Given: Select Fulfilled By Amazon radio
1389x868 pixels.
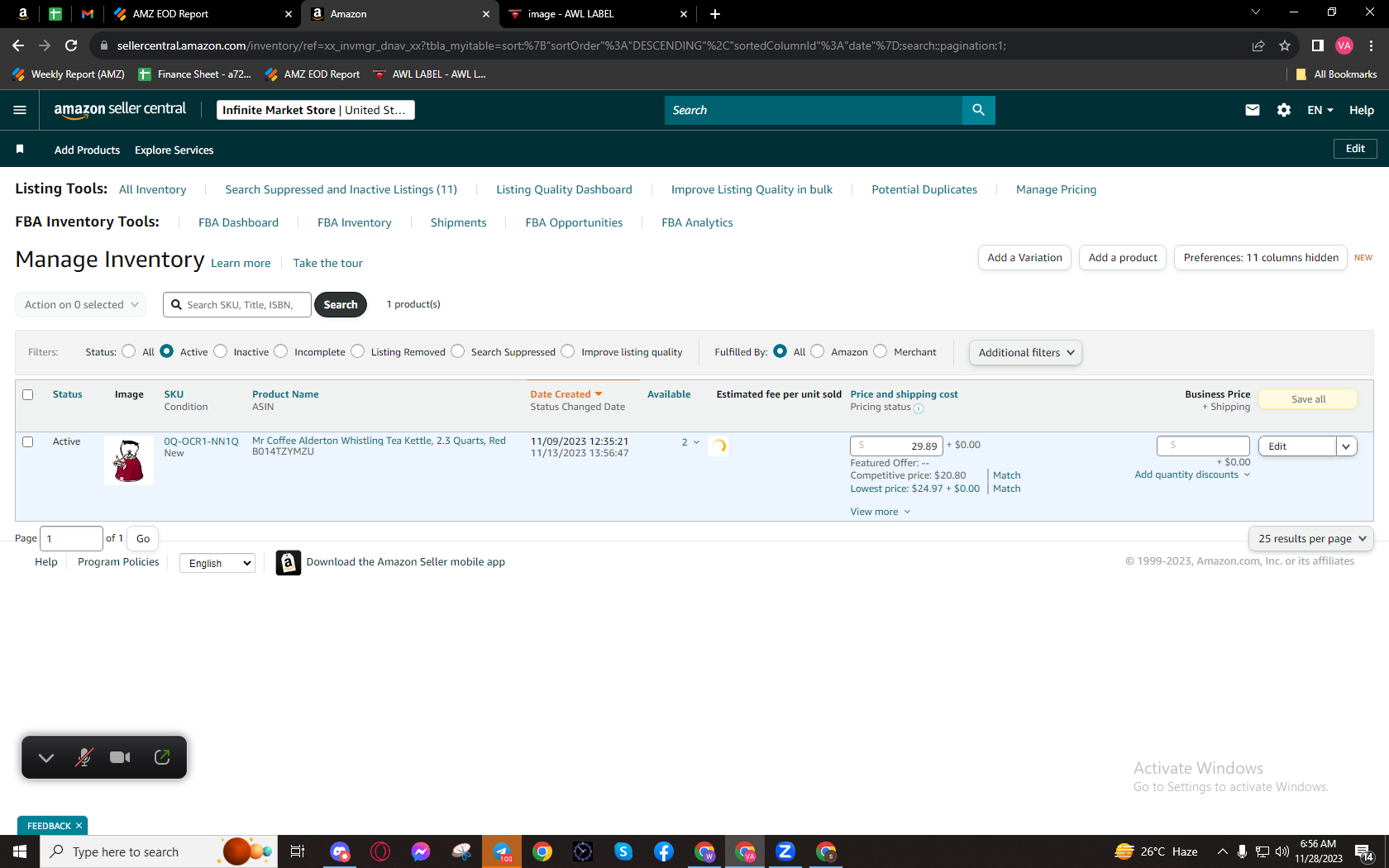Looking at the screenshot, I should 817,351.
